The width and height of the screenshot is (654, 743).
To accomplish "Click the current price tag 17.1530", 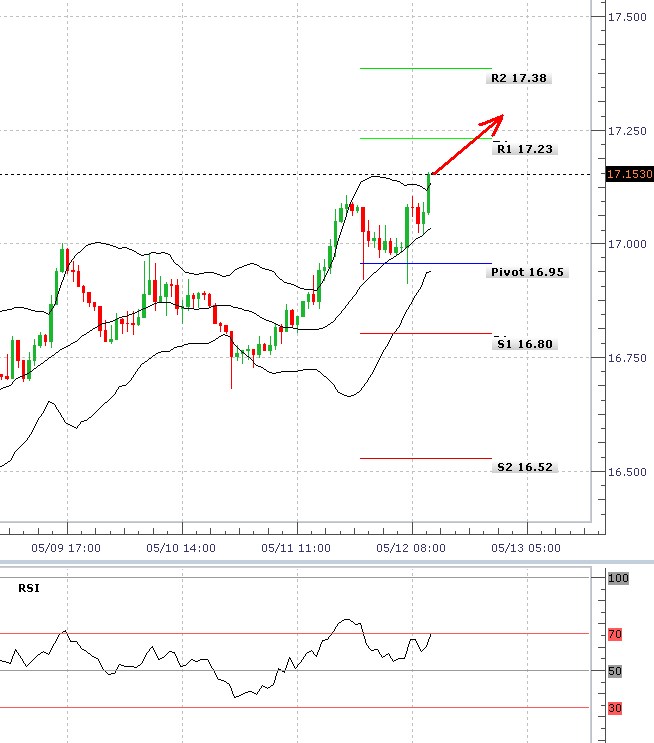I will [630, 174].
